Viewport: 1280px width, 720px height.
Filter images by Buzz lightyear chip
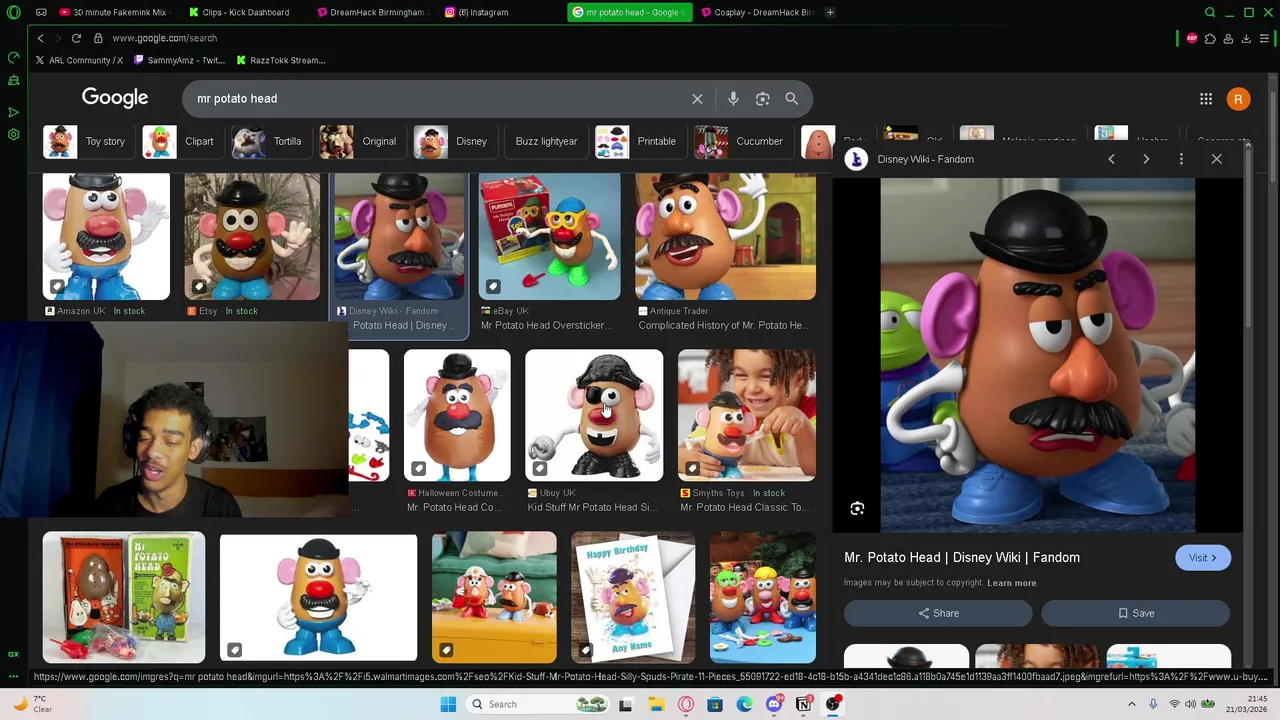546,141
